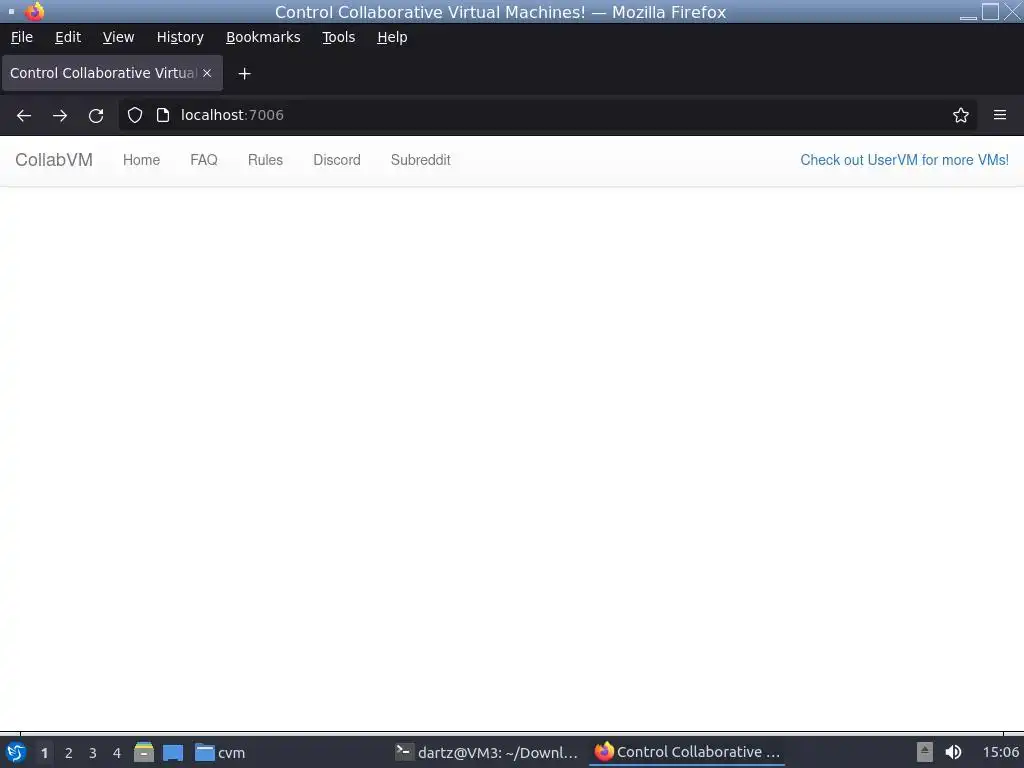This screenshot has height=768, width=1024.
Task: Click the 15:06 clock
Action: [x=1000, y=752]
